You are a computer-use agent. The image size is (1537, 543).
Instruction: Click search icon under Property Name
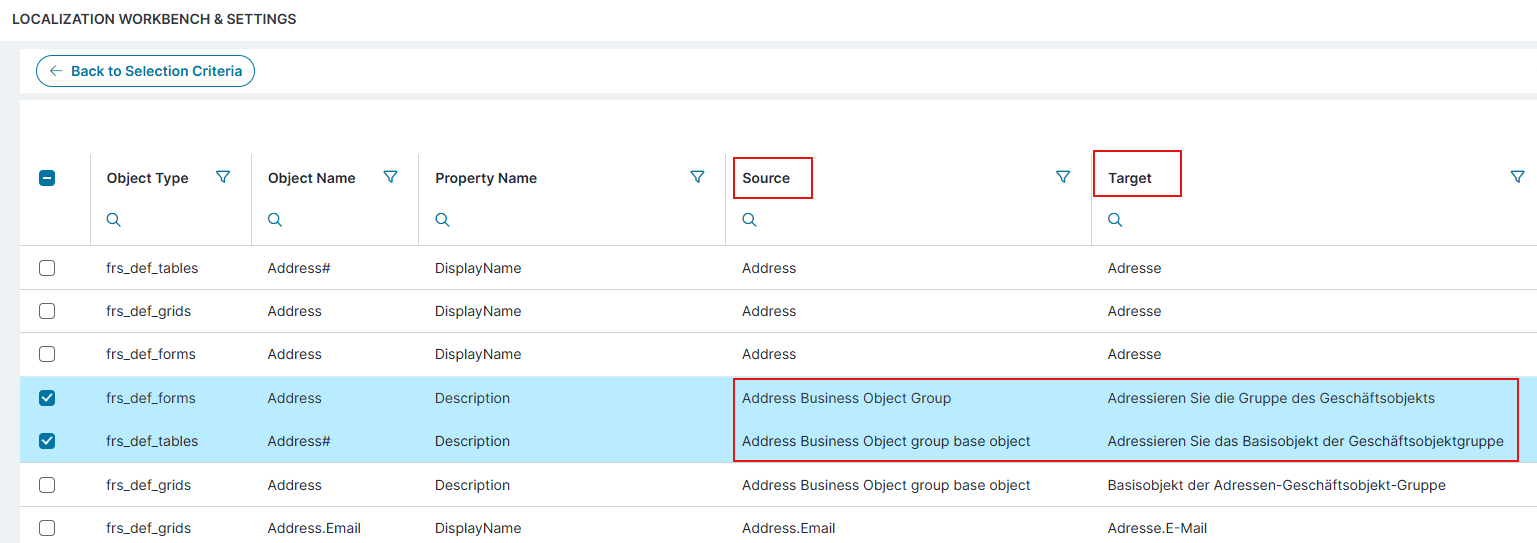point(442,220)
